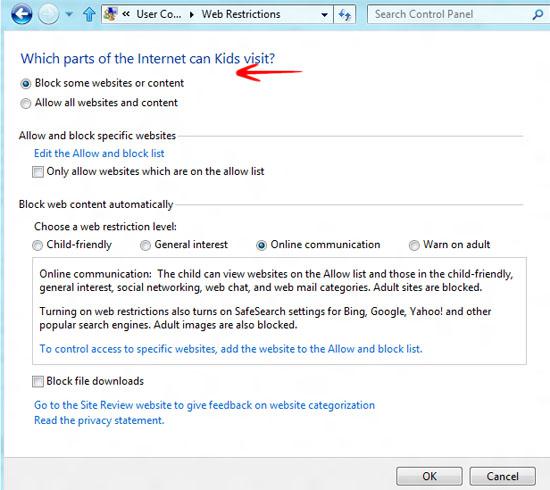550x490 pixels.
Task: Dismiss changes with Cancel button
Action: [x=502, y=476]
